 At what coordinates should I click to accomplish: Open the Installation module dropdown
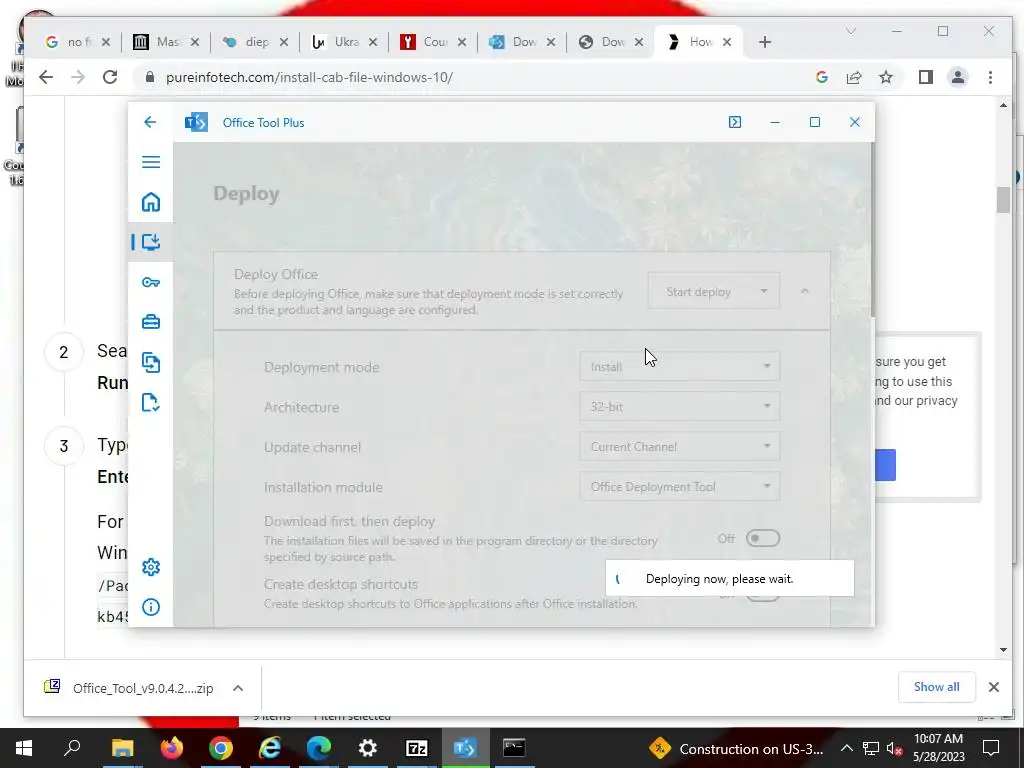click(679, 487)
